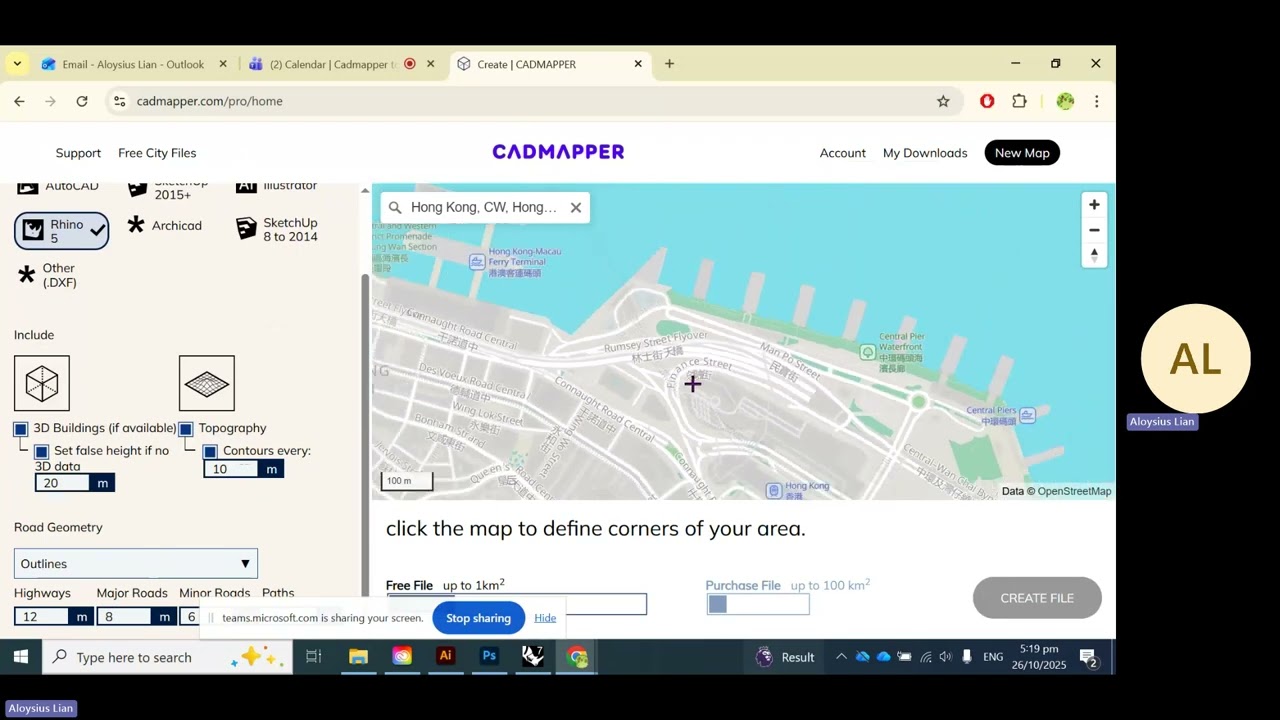Open the tab search dropdown chevron
Viewport: 1280px width, 720px height.
tap(17, 64)
